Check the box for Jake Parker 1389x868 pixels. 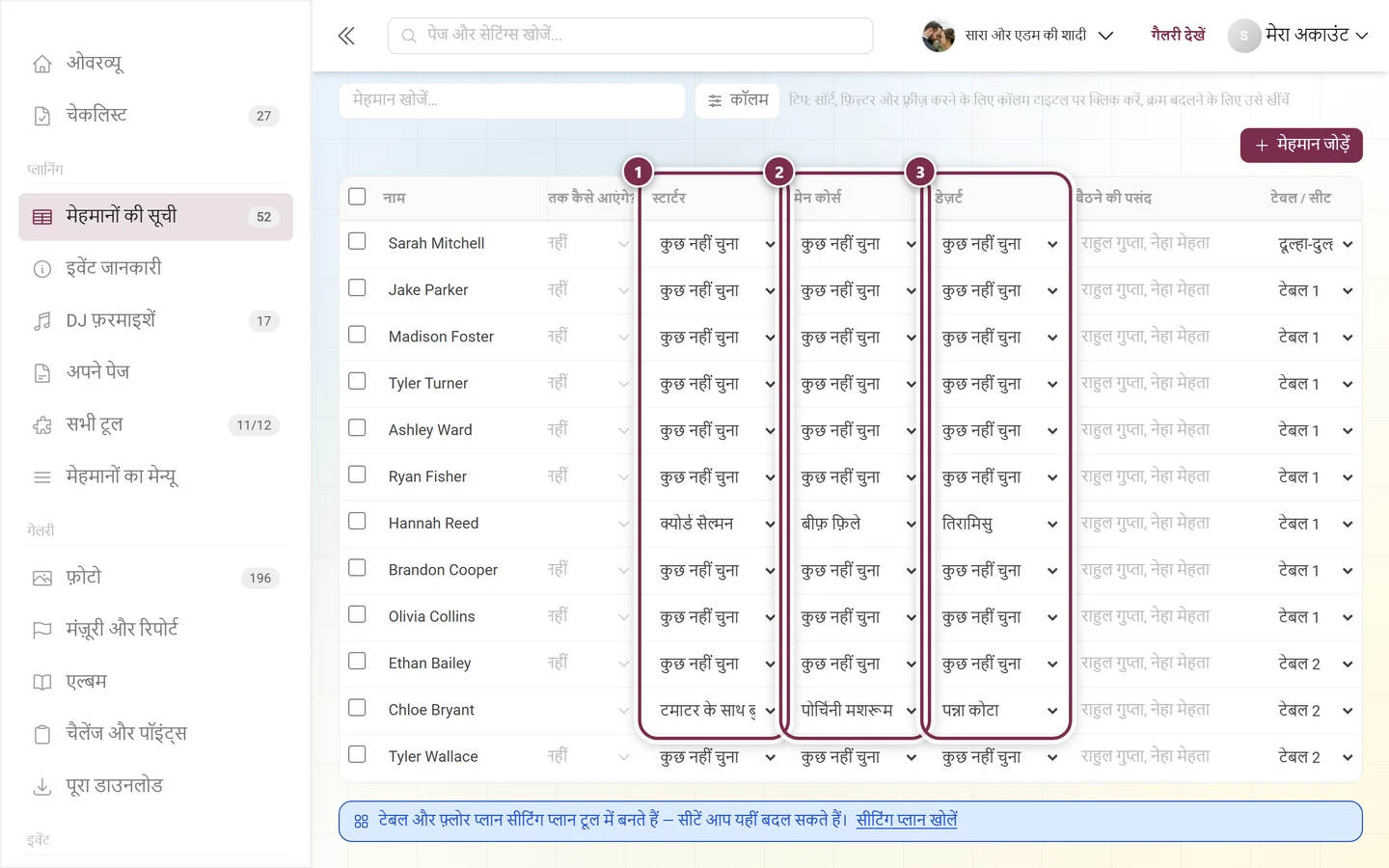tap(357, 287)
